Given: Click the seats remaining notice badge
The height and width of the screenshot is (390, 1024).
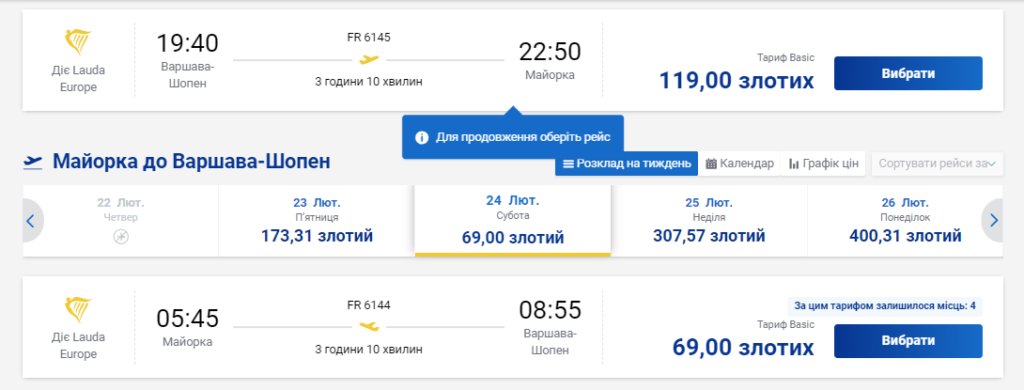Looking at the screenshot, I should [885, 306].
